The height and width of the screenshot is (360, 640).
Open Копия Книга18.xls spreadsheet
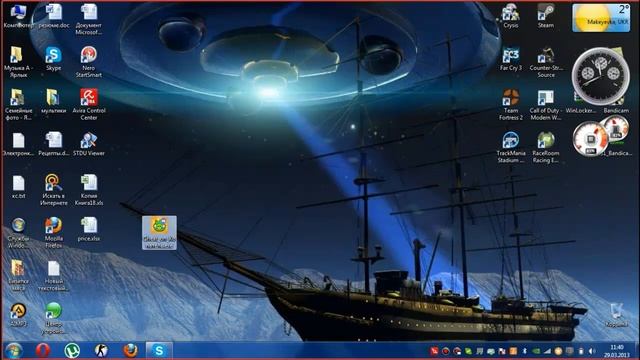(x=89, y=190)
